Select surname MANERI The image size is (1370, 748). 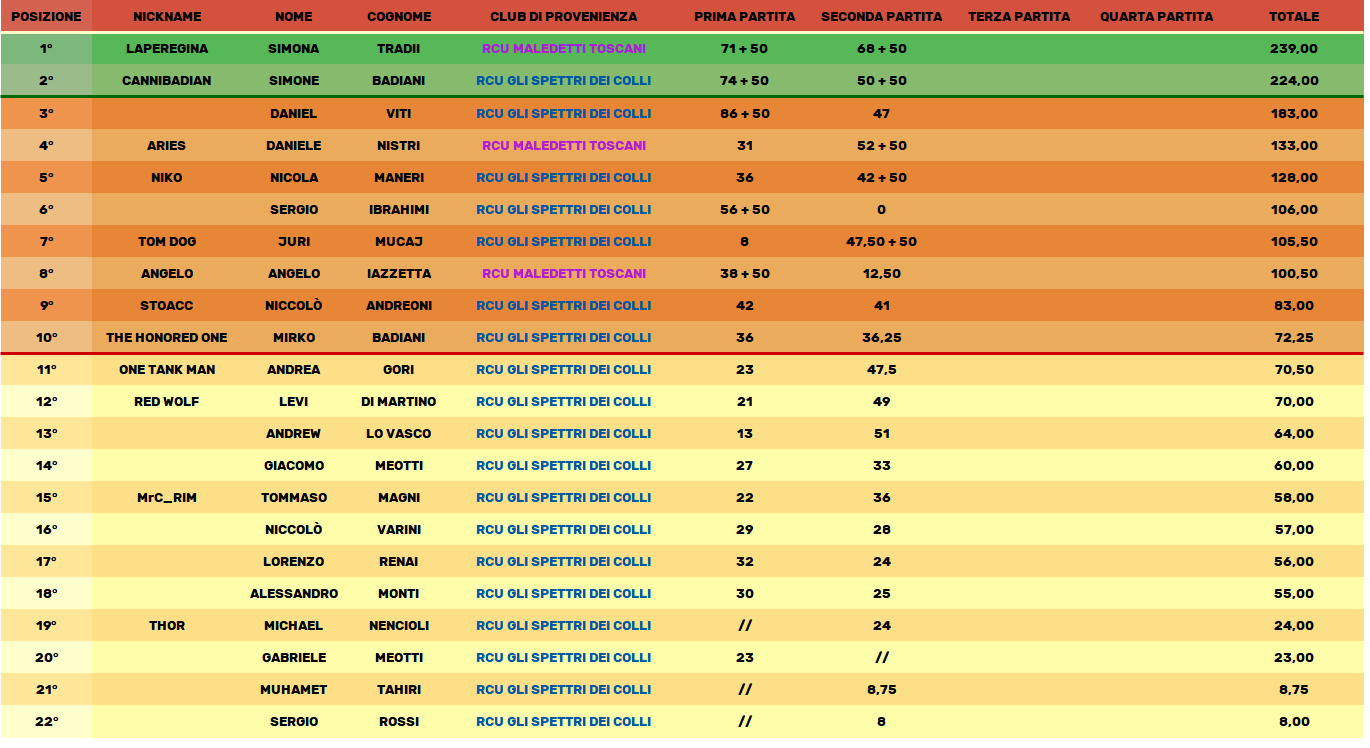click(399, 178)
